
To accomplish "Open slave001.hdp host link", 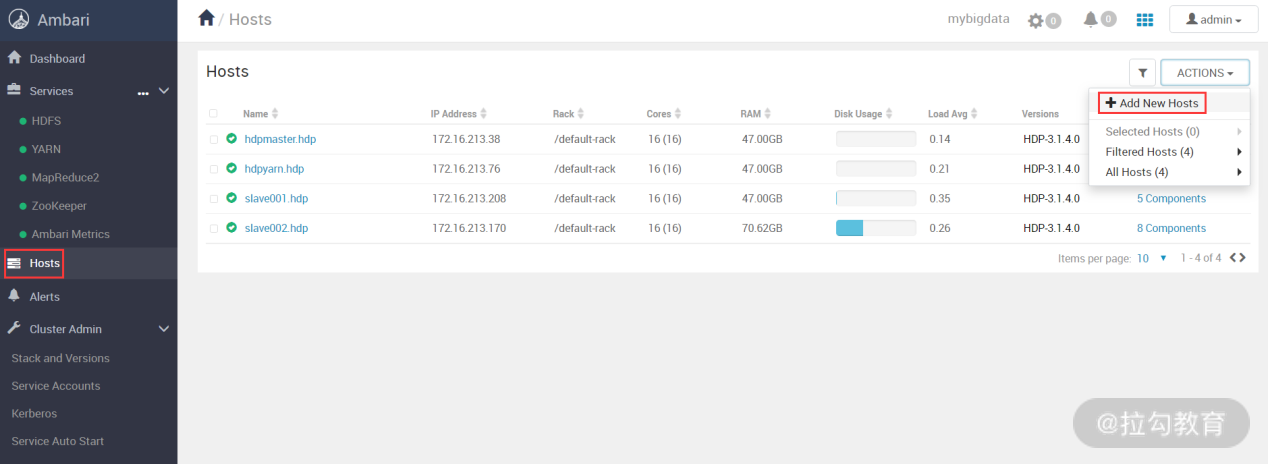I will (x=276, y=199).
